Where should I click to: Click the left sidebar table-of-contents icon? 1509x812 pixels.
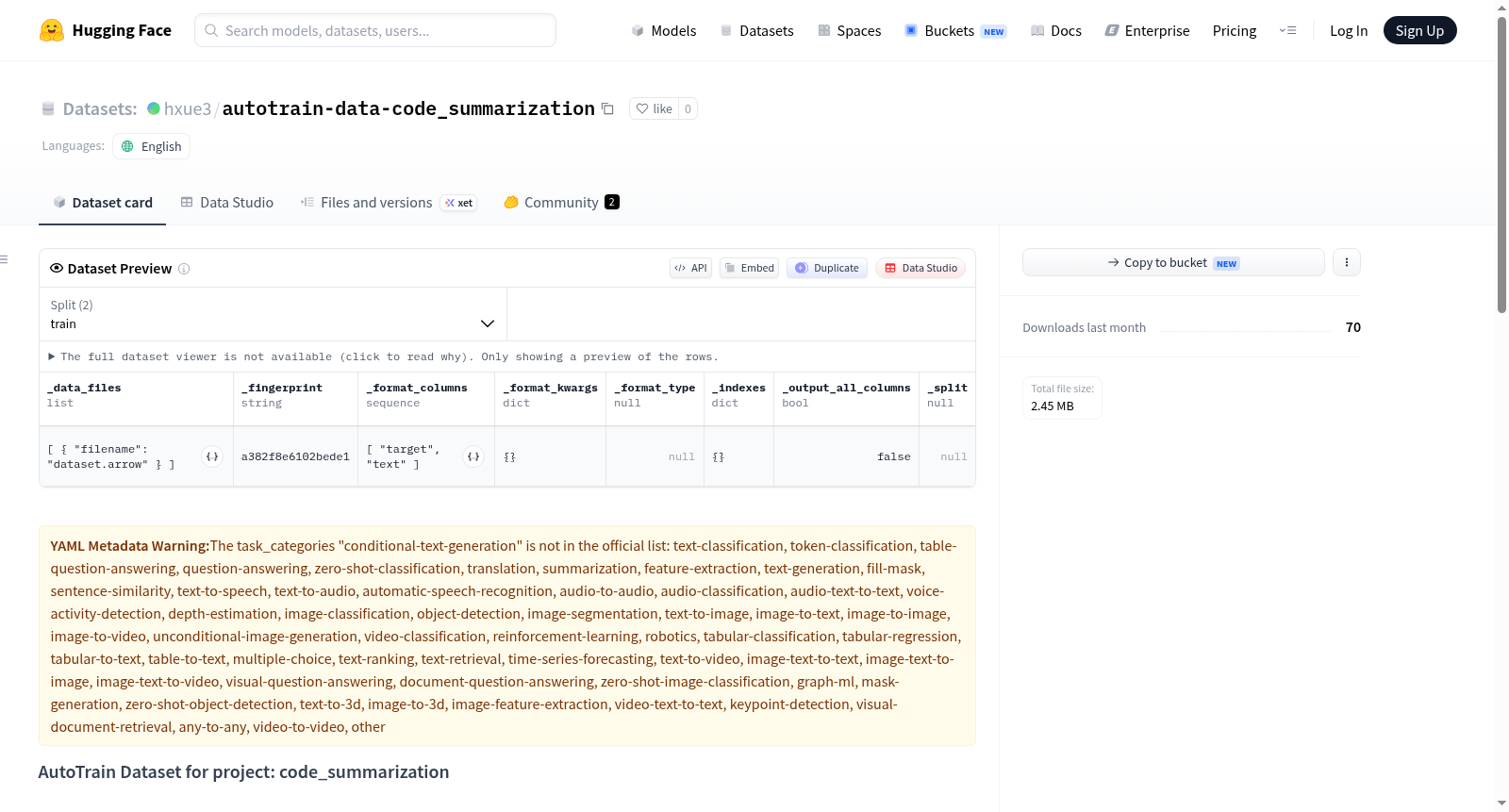click(x=4, y=259)
